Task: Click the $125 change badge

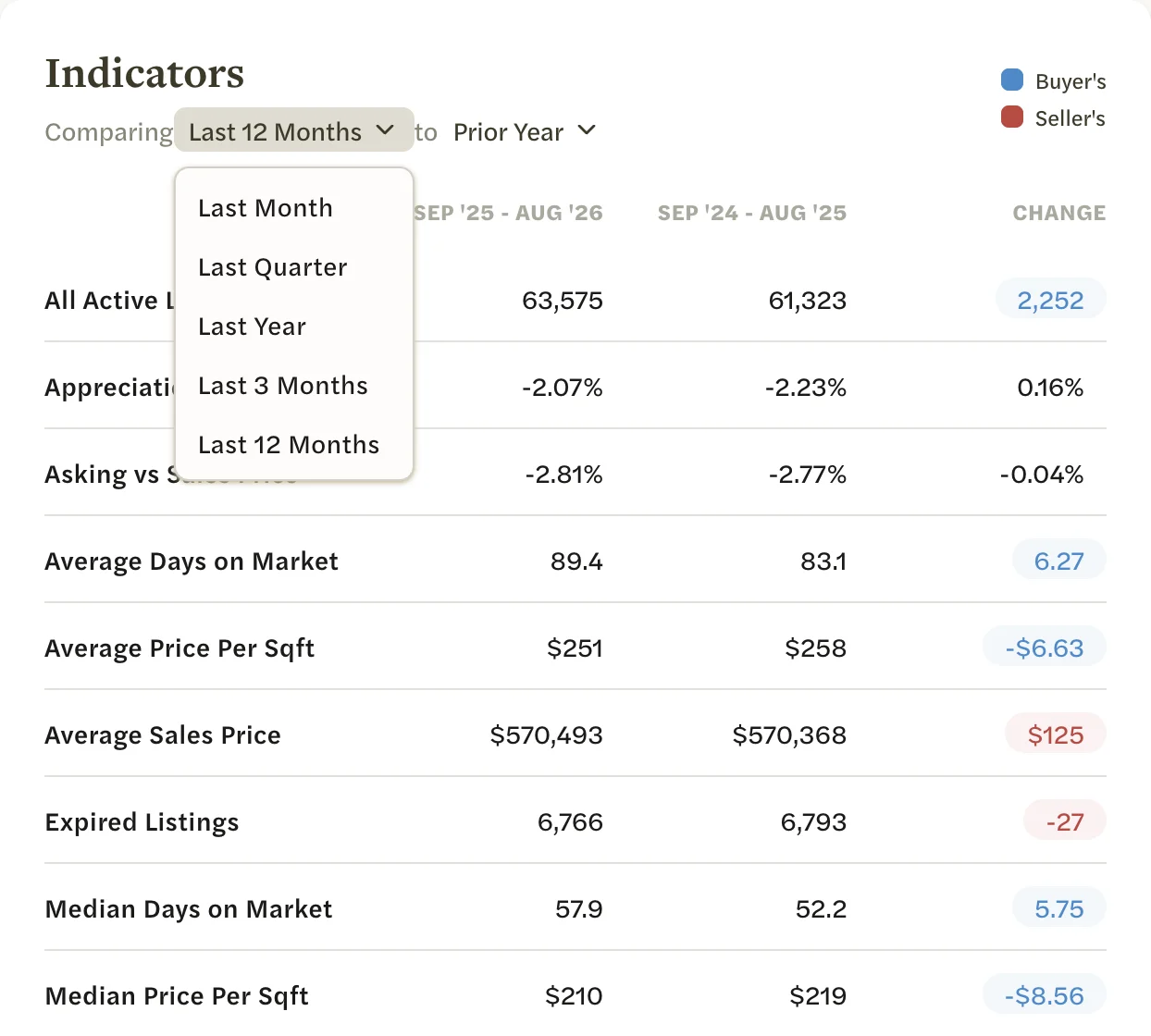Action: coord(1056,734)
